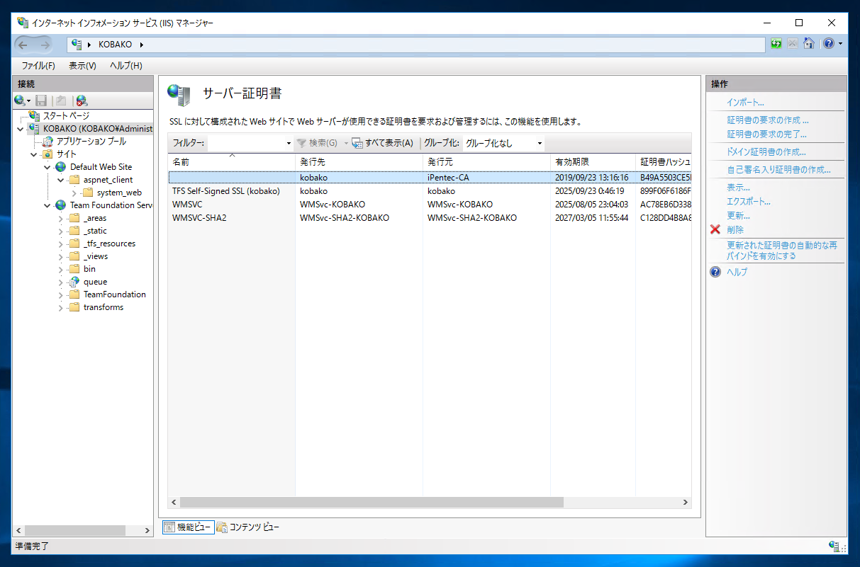Open the ヘルプ(H) menu
This screenshot has width=860, height=567.
click(x=126, y=66)
